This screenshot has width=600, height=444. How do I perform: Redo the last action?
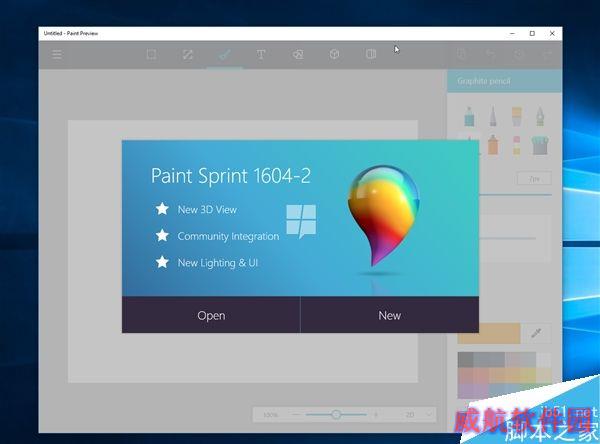(547, 54)
